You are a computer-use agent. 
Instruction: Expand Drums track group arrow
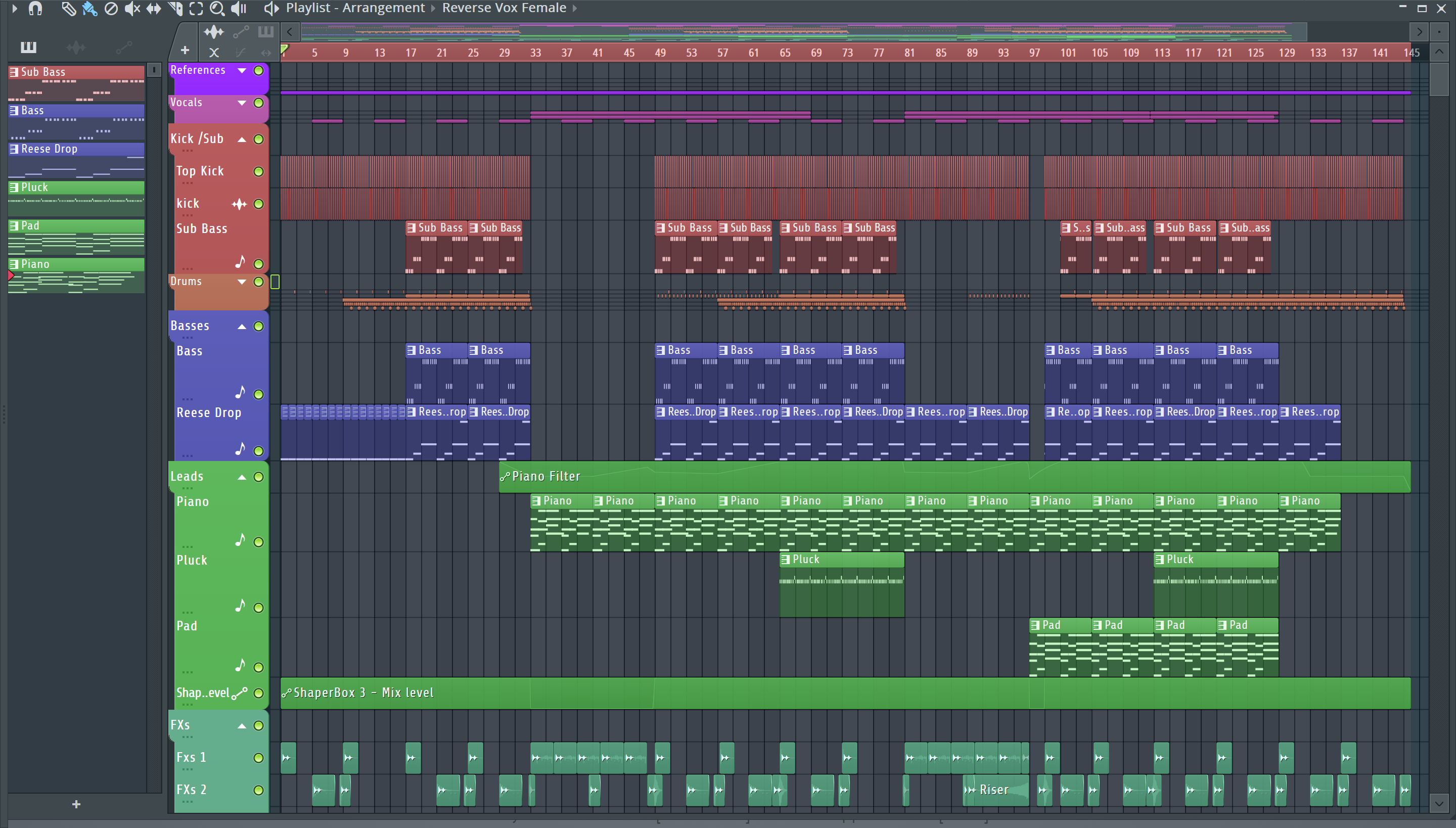(242, 282)
